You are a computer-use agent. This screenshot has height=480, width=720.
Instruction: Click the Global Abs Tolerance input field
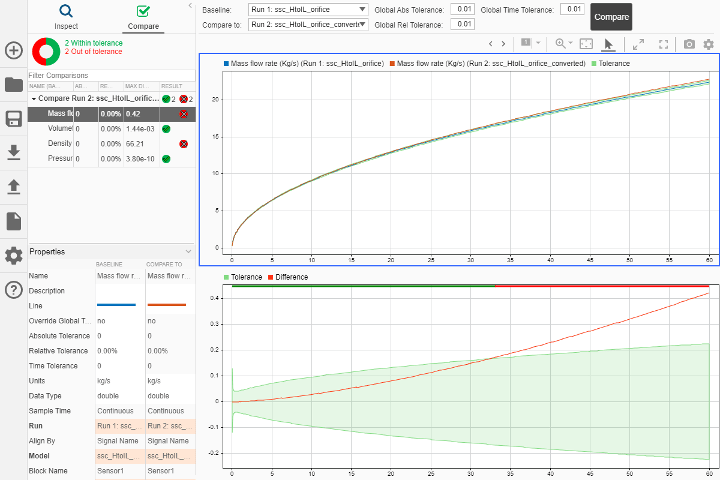462,9
